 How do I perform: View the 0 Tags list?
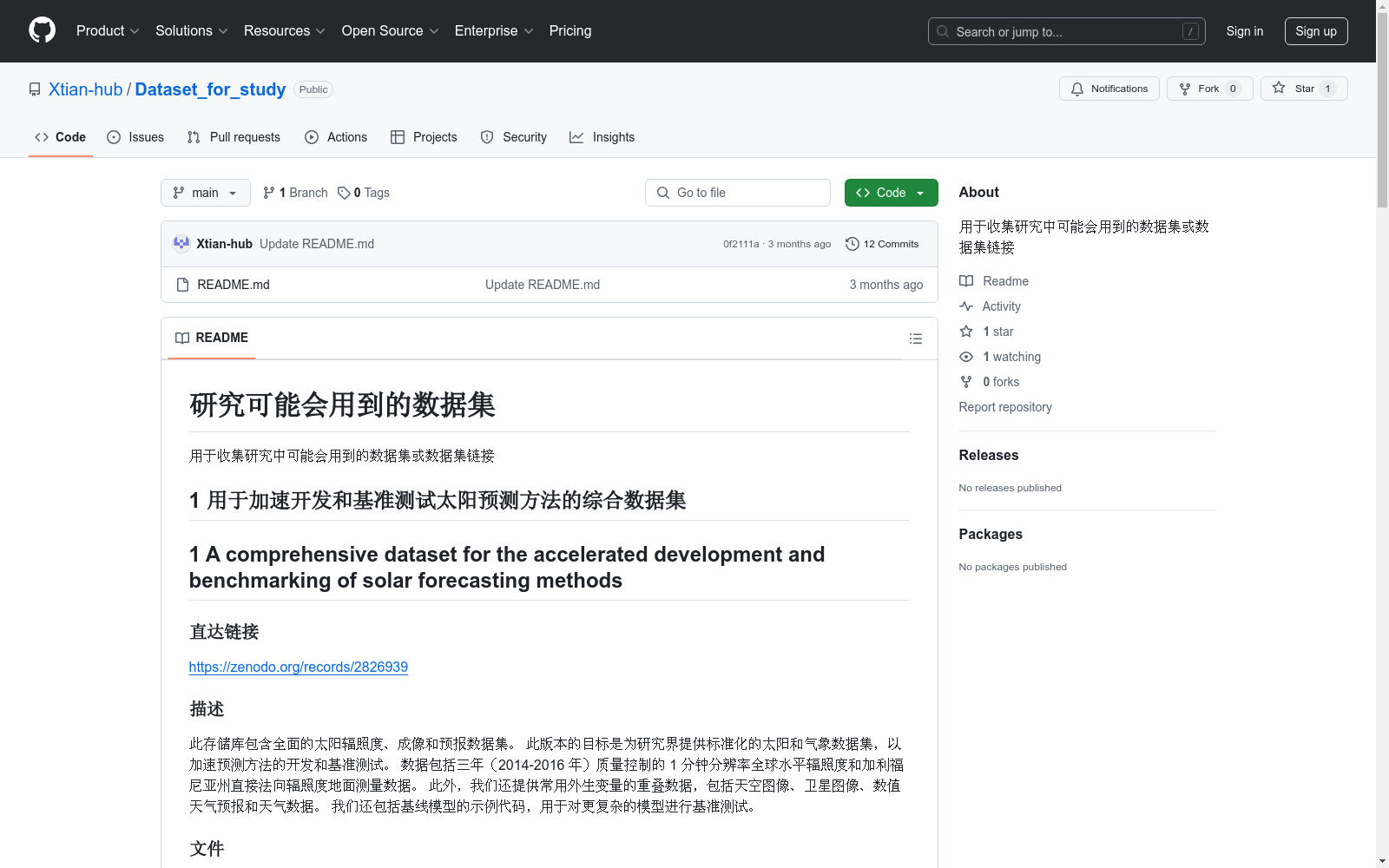coord(364,193)
